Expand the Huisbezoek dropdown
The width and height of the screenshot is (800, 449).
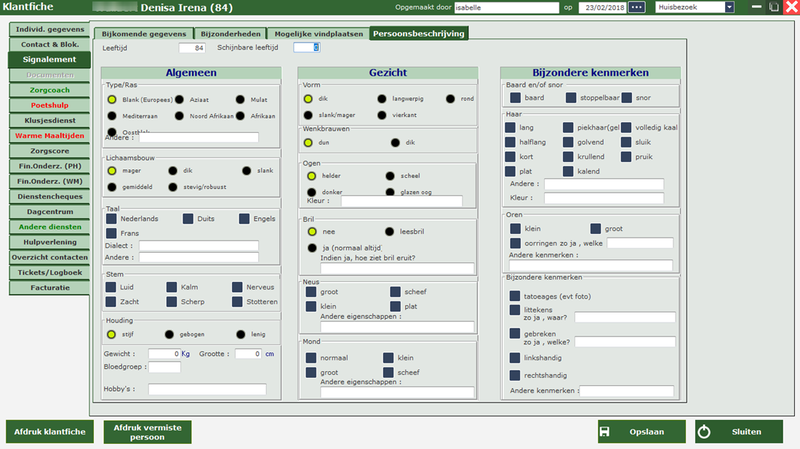click(728, 7)
